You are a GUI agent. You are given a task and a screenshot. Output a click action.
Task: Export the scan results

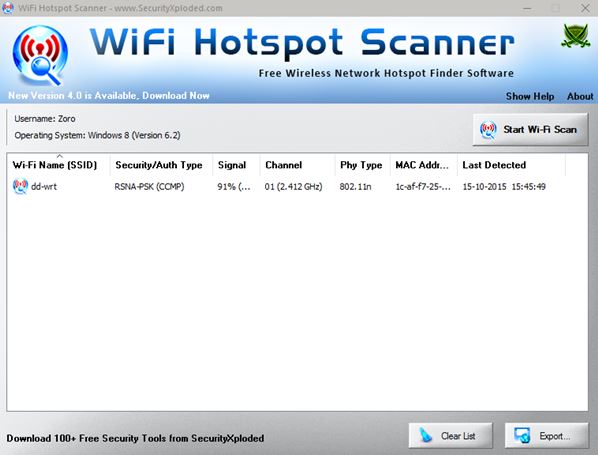click(547, 436)
